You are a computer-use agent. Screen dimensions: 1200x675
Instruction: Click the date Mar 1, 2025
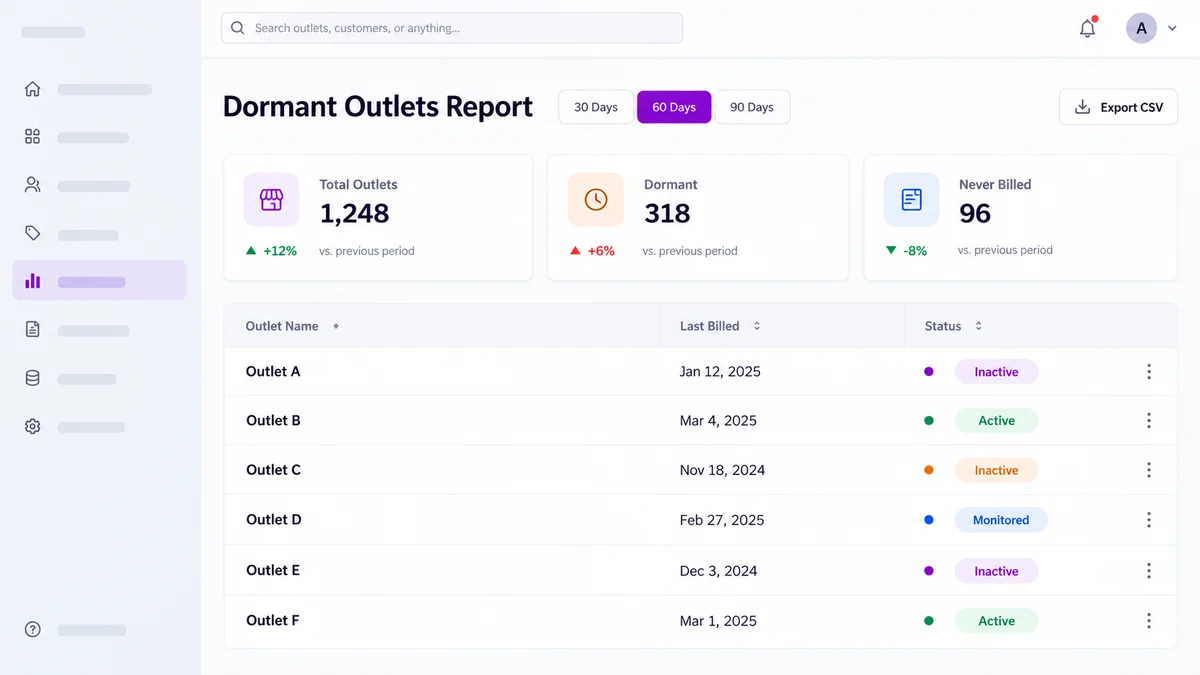click(x=718, y=621)
